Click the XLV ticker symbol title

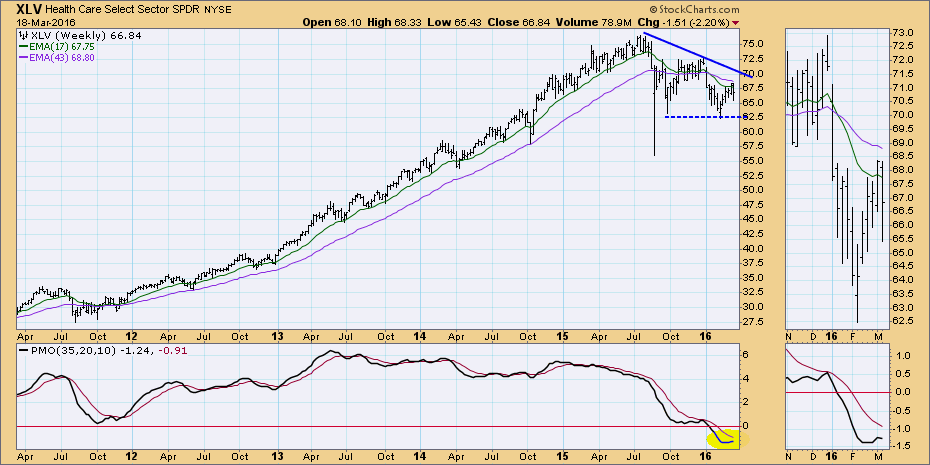tap(30, 9)
